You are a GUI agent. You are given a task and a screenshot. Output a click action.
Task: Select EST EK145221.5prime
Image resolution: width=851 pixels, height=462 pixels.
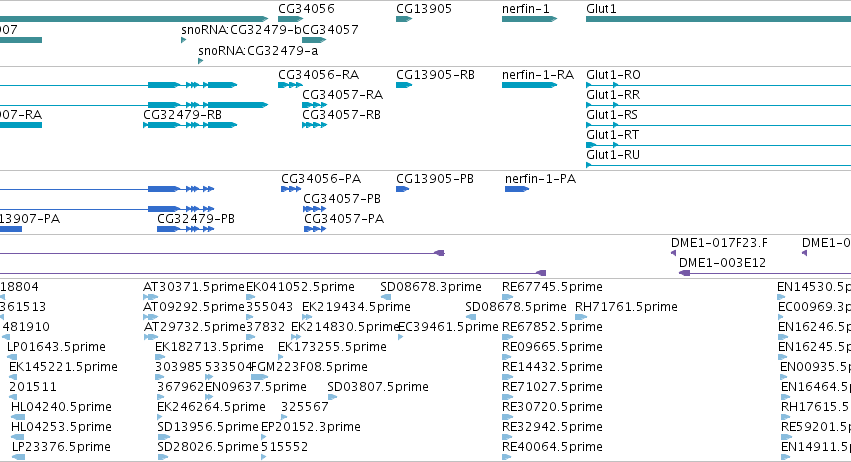tap(63, 368)
